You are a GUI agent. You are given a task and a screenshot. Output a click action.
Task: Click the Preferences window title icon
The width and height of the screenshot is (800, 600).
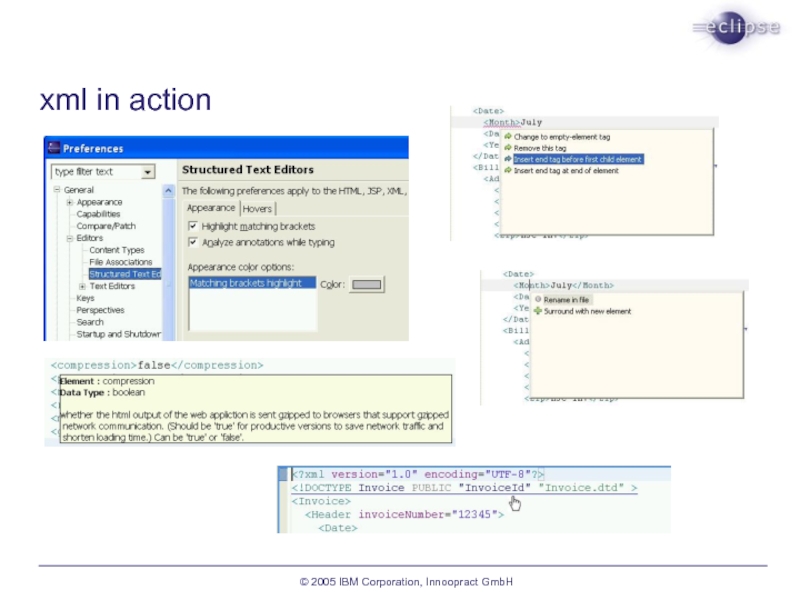point(54,148)
